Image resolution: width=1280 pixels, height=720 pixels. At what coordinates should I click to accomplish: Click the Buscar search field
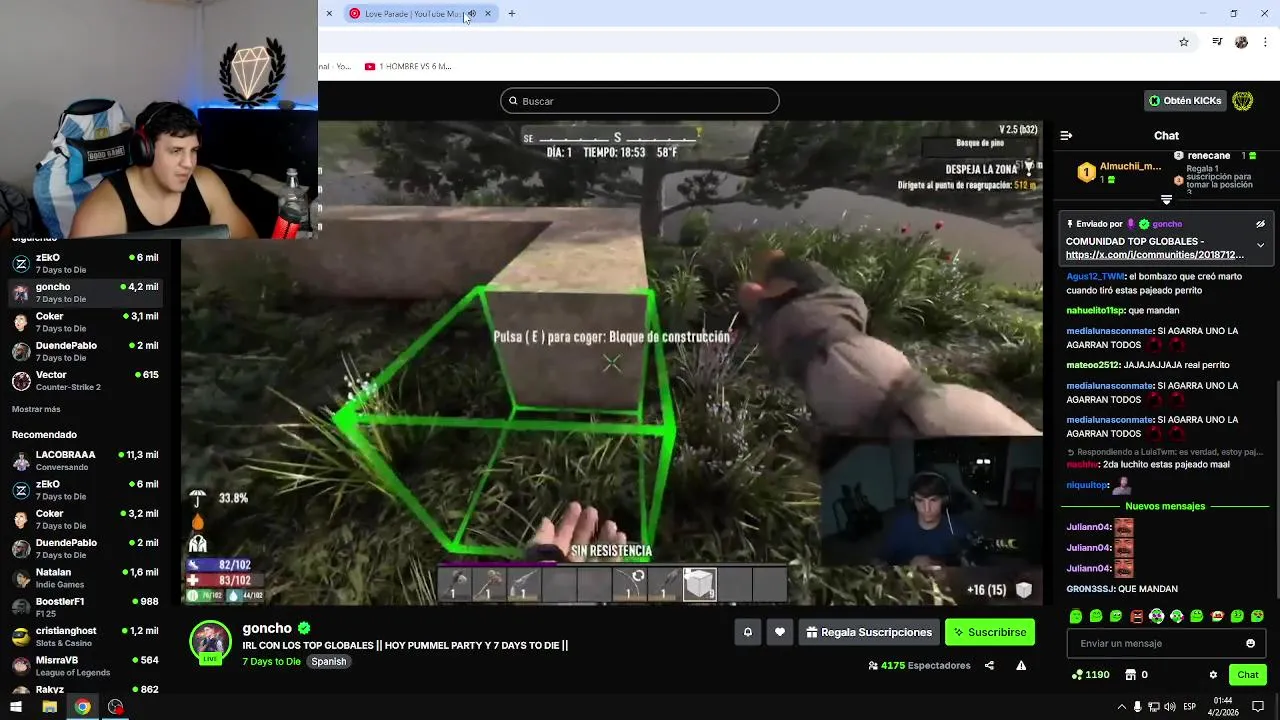(640, 101)
